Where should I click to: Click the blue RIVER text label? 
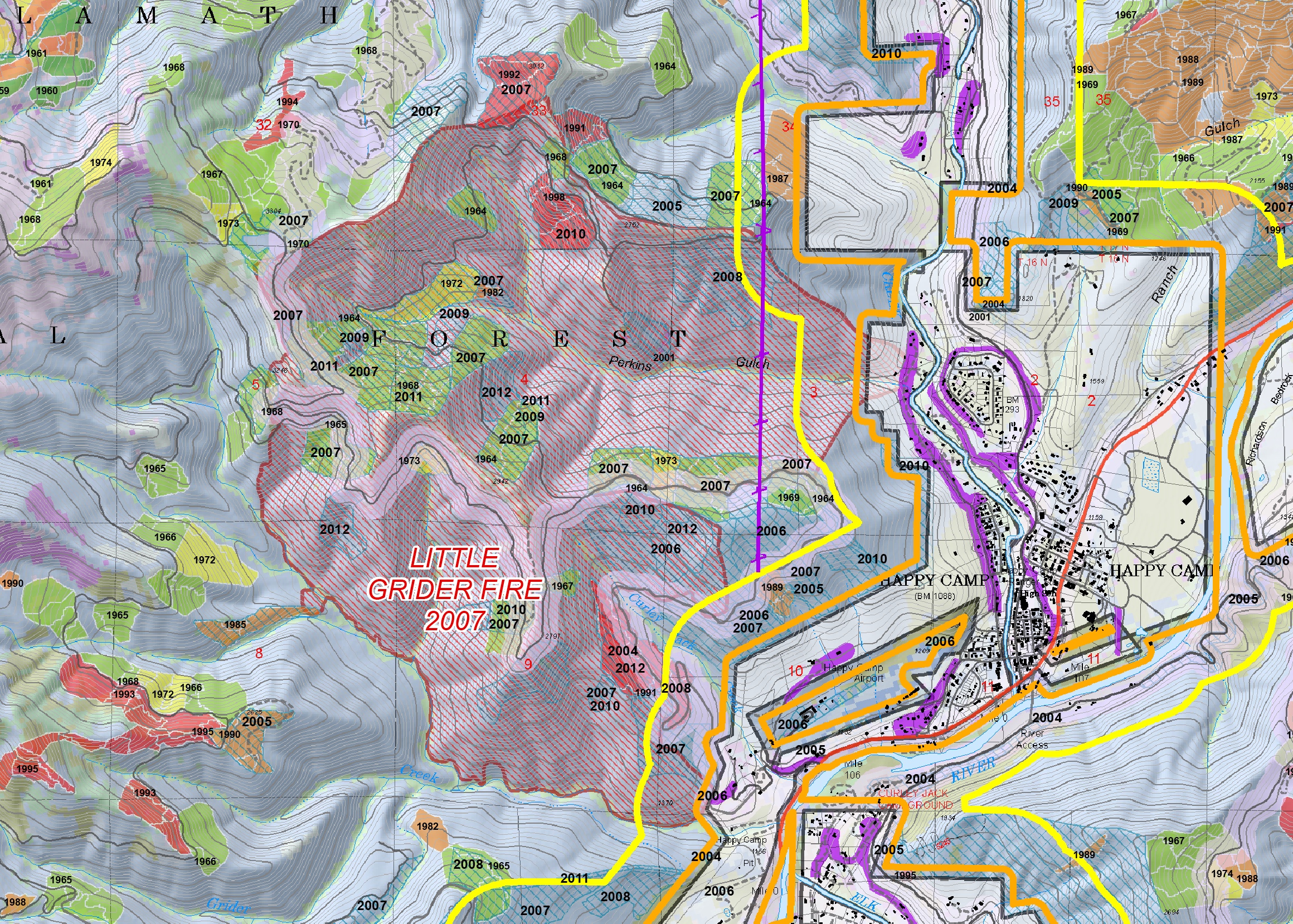tap(973, 769)
